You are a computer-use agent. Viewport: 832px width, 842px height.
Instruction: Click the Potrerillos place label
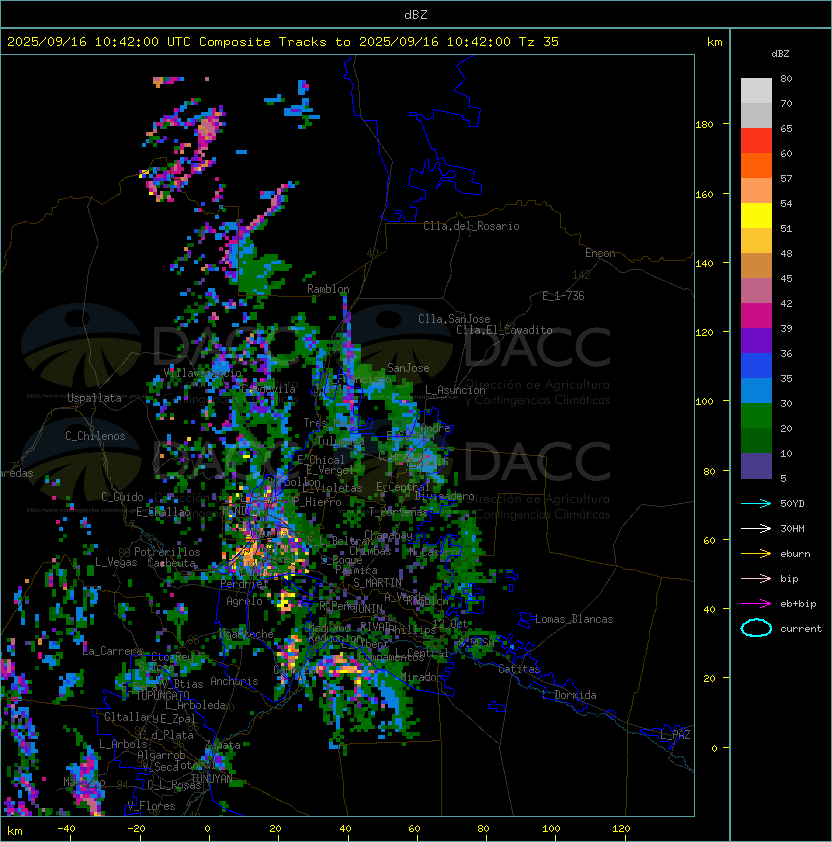click(167, 552)
